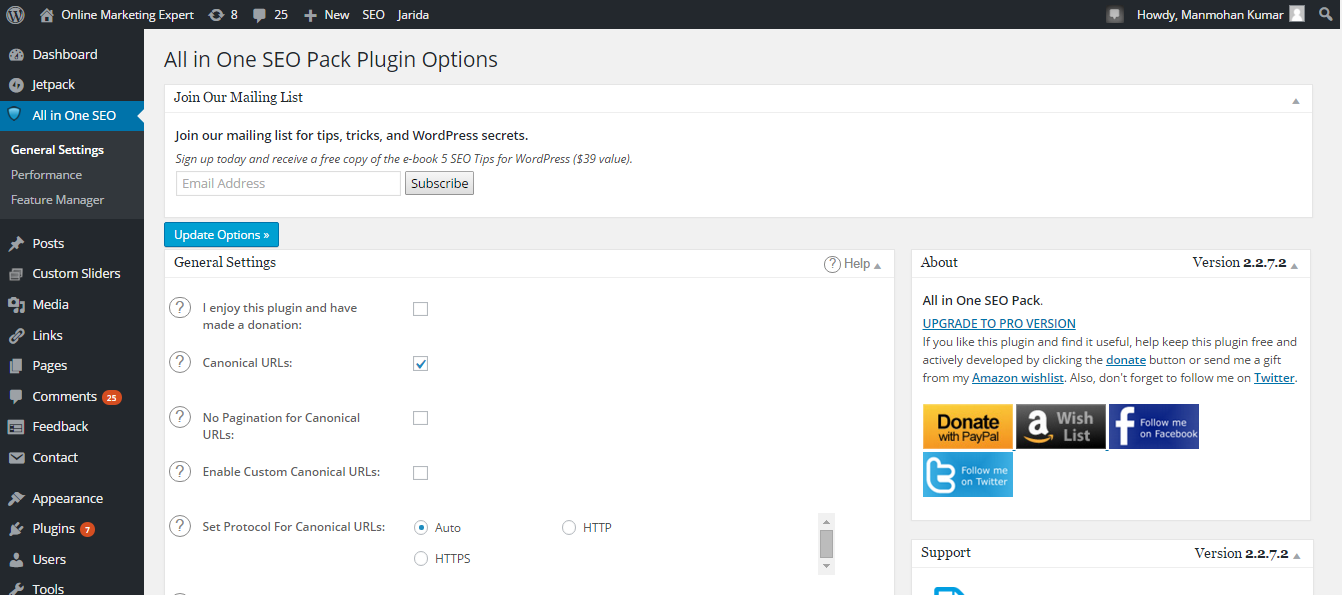1342x595 pixels.
Task: Show help for No Pagination for Canonical URLs
Action: pyautogui.click(x=180, y=417)
